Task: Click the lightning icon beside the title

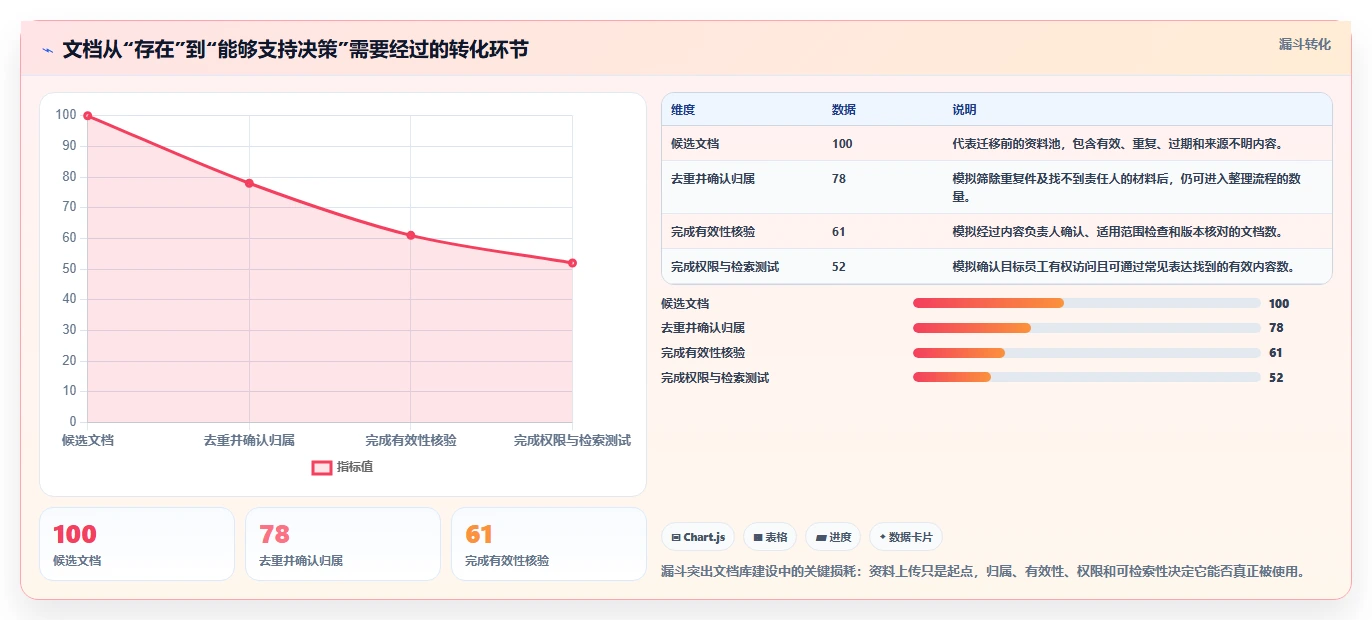Action: 47,50
